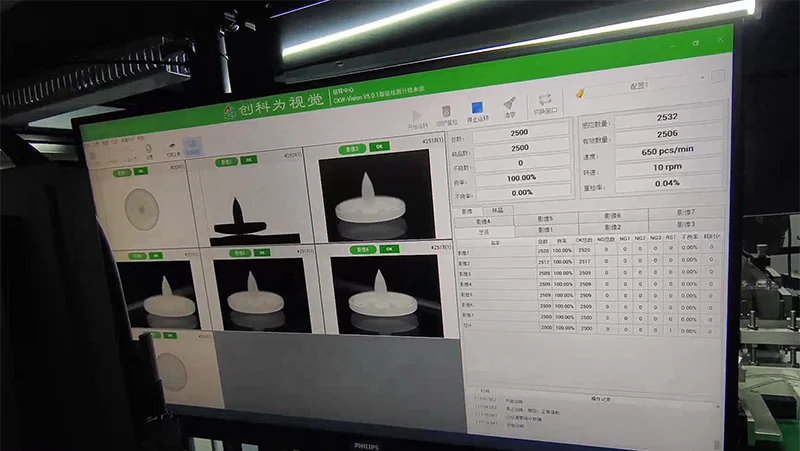Click the reset icon next to Start Running
This screenshot has width=800, height=451.
point(446,112)
